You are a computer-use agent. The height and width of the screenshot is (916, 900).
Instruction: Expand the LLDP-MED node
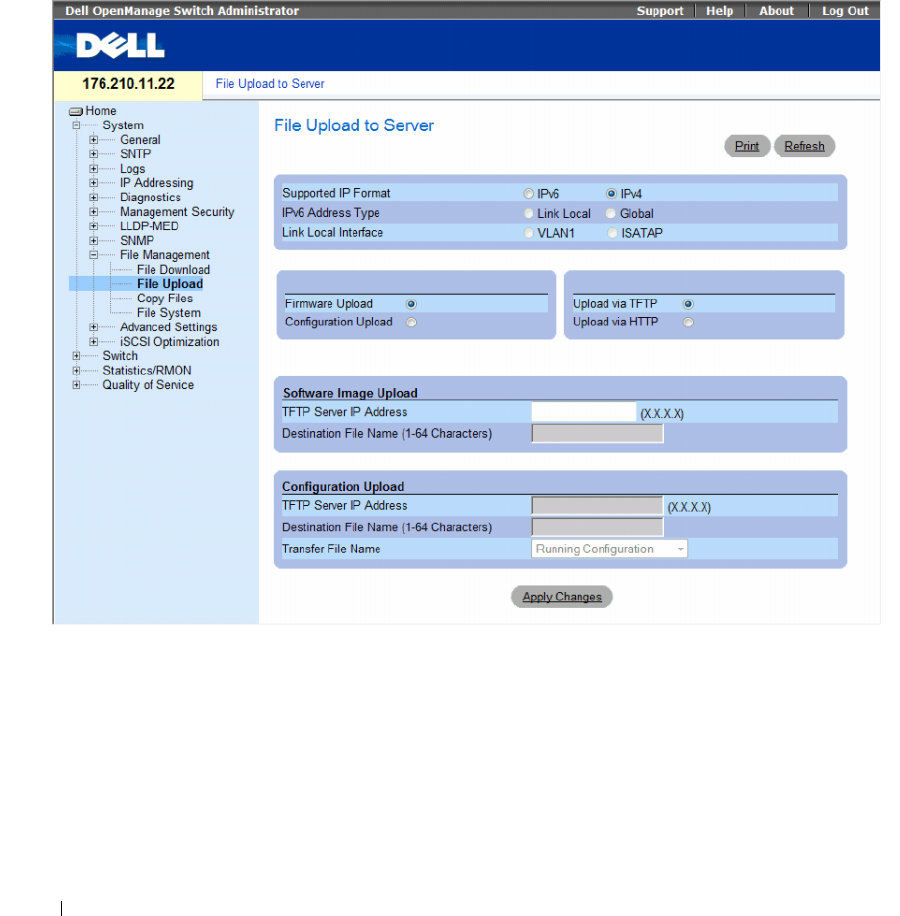(93, 226)
